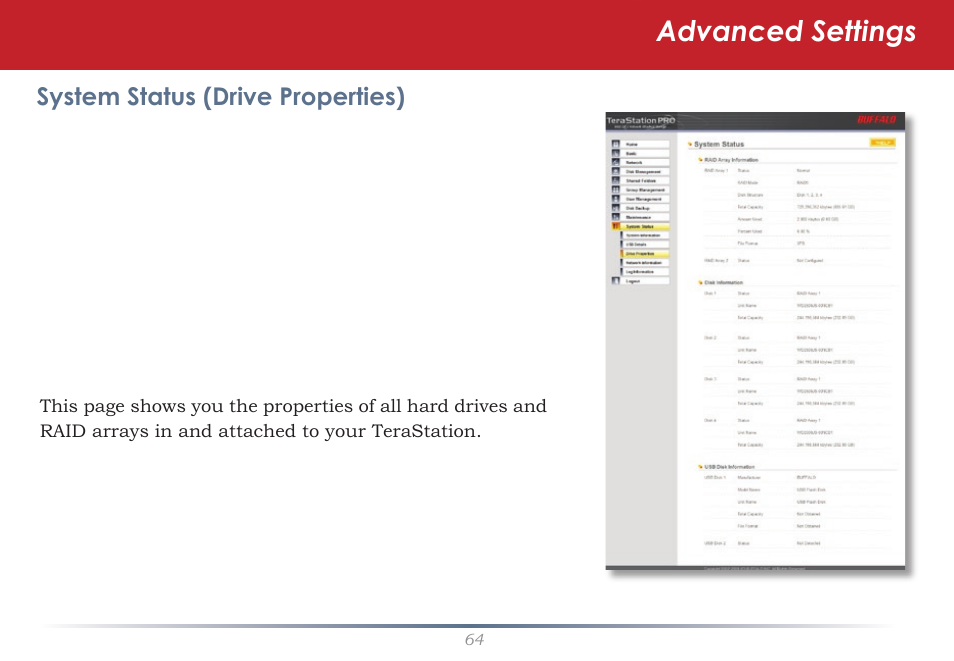Open the System Information submenu item
954x661 pixels.
tap(645, 236)
